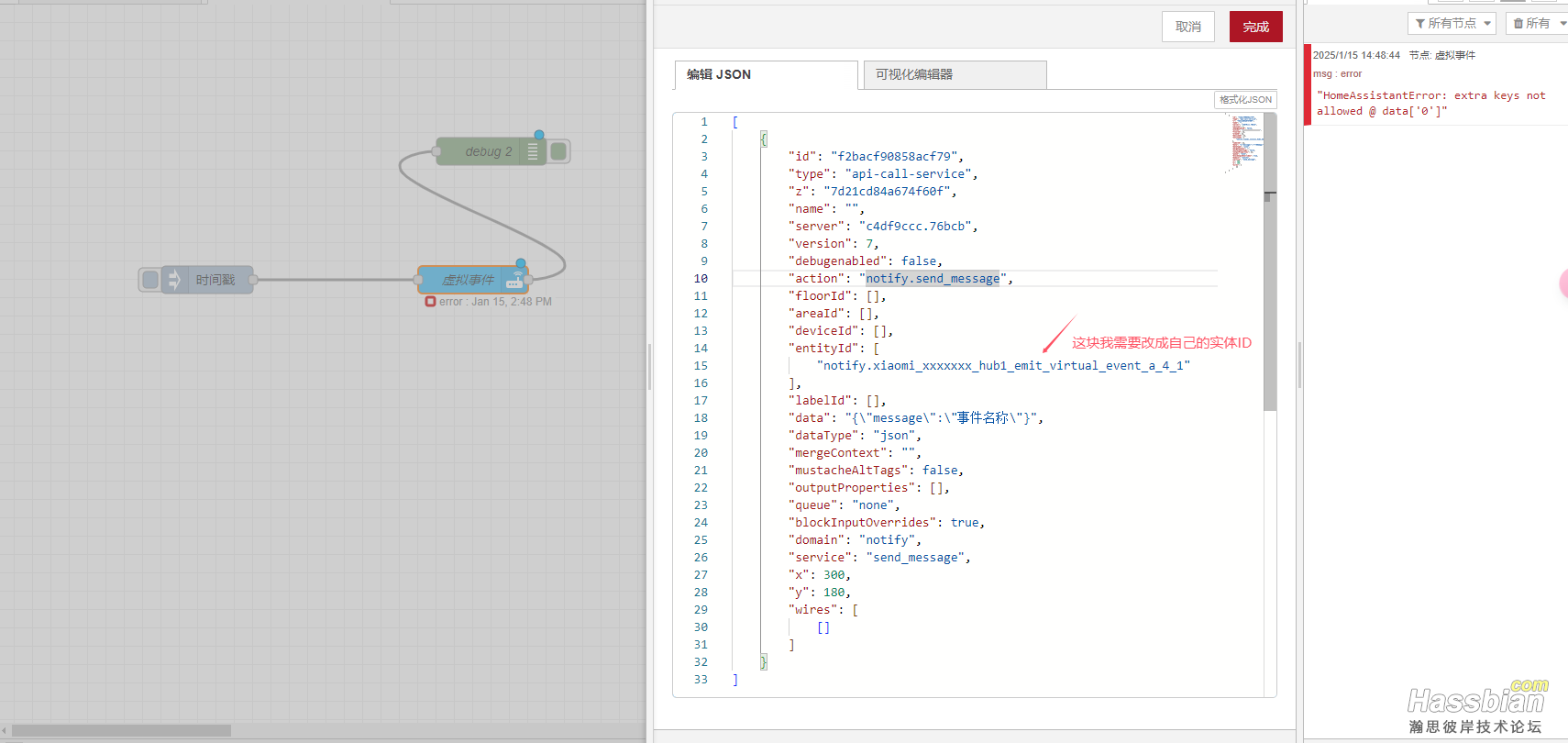
Task: Trigger the 时间戳 inject node button
Action: click(150, 280)
